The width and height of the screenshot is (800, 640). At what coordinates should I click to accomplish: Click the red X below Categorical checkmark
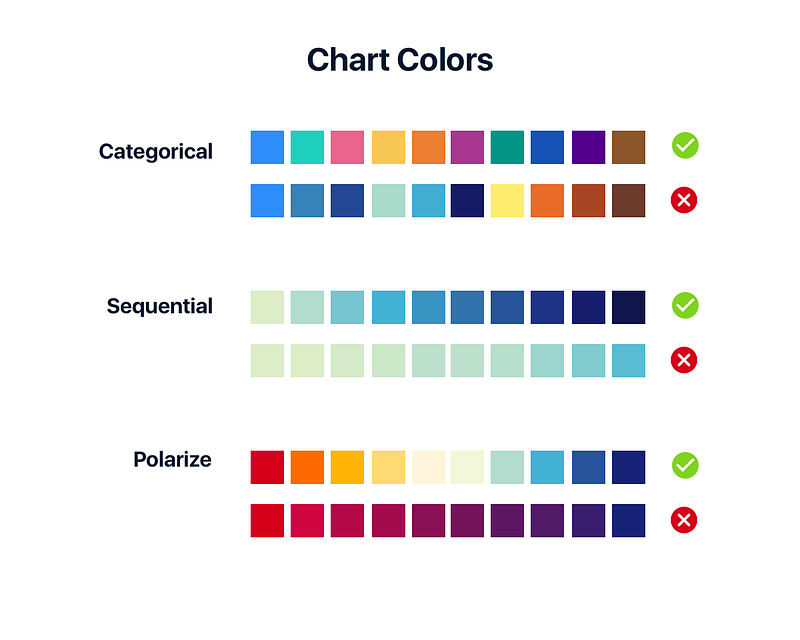[x=684, y=200]
